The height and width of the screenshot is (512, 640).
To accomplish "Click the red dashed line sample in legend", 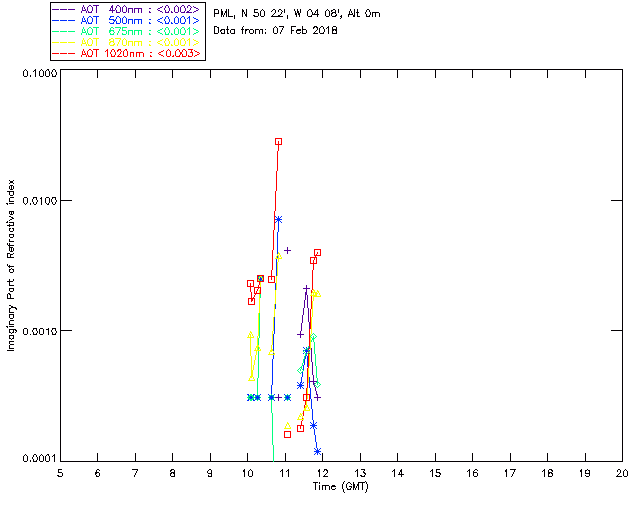I will (64, 53).
